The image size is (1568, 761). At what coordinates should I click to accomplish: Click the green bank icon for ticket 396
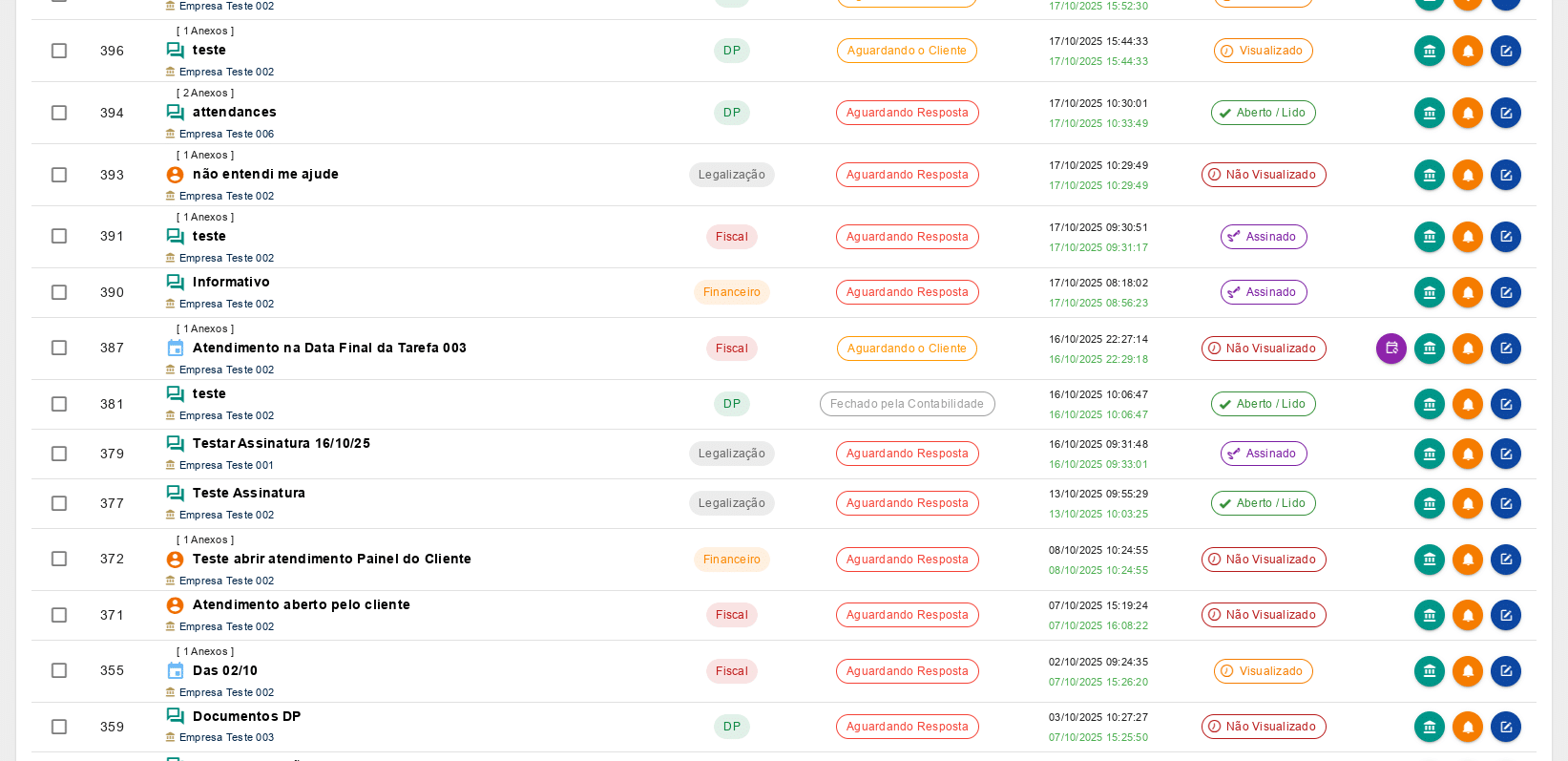point(1430,51)
